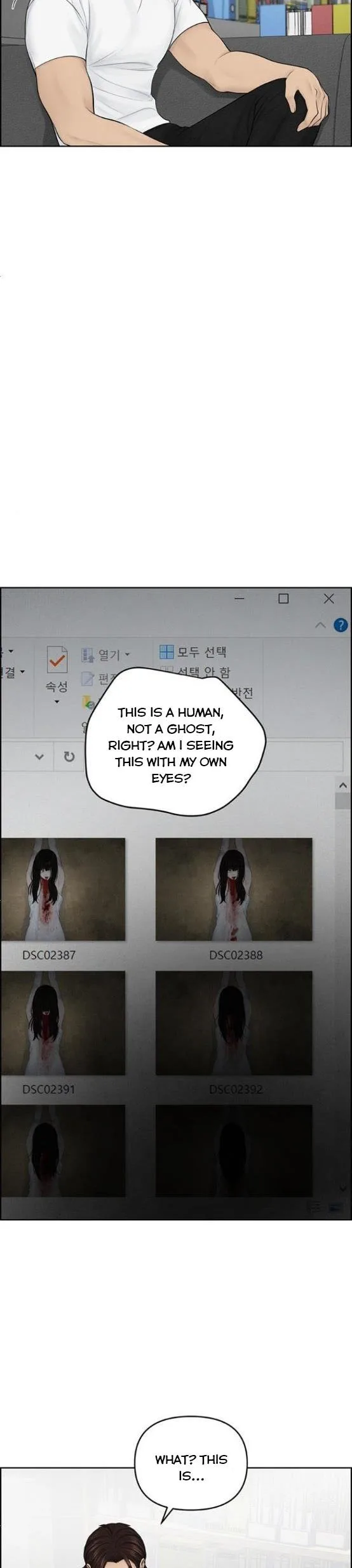This screenshot has height=1568, width=352.
Task: Open the blue Help question mark
Action: pos(341,625)
